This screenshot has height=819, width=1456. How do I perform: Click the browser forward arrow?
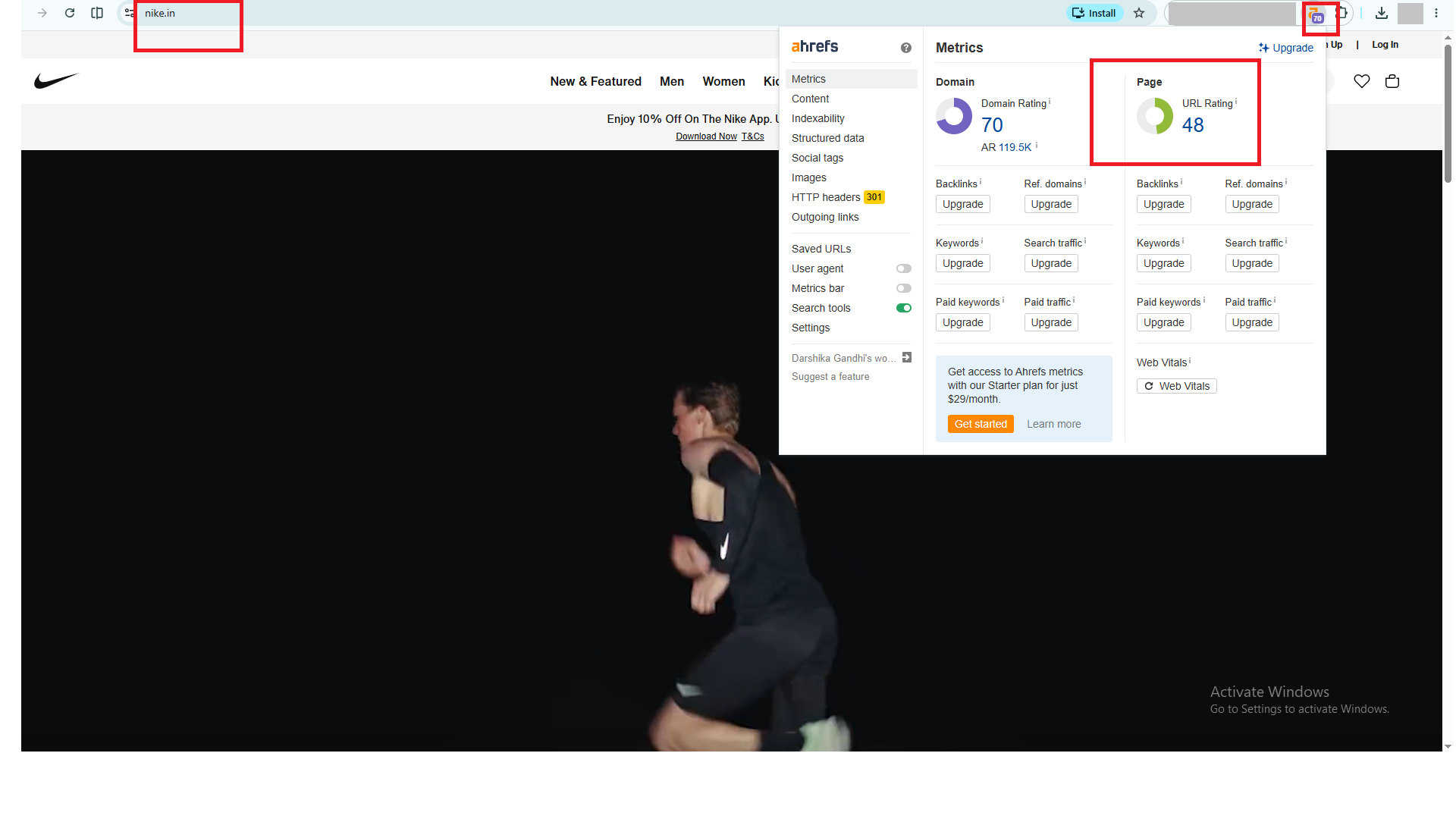pos(42,13)
